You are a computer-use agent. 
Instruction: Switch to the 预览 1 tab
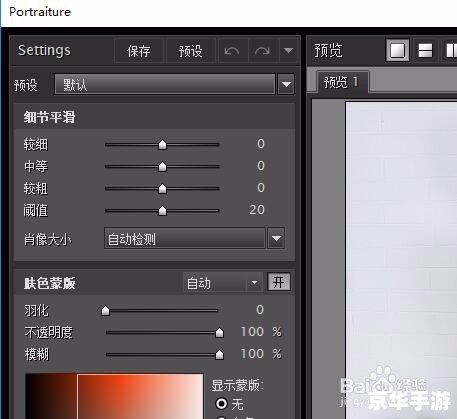342,82
